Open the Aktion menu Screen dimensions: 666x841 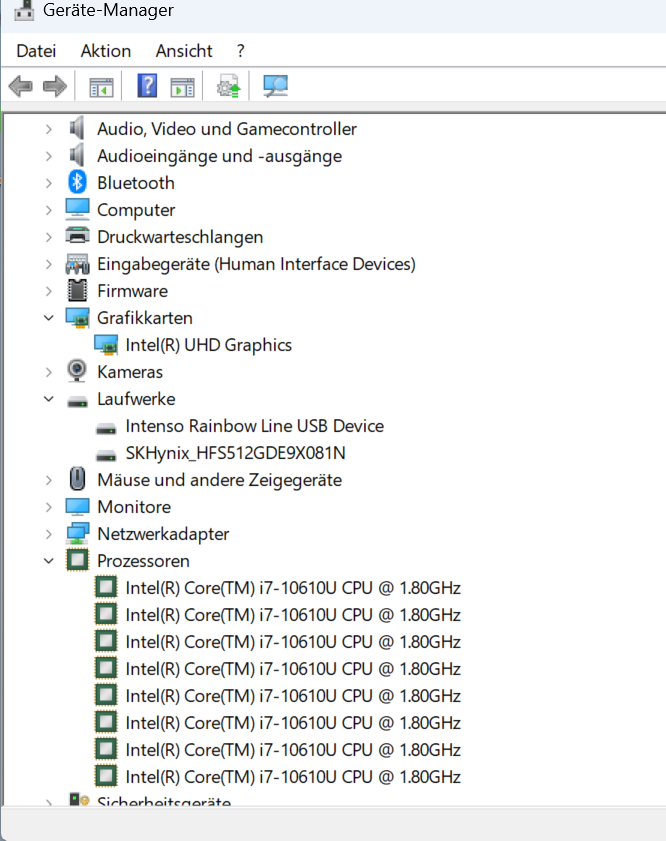pyautogui.click(x=106, y=51)
